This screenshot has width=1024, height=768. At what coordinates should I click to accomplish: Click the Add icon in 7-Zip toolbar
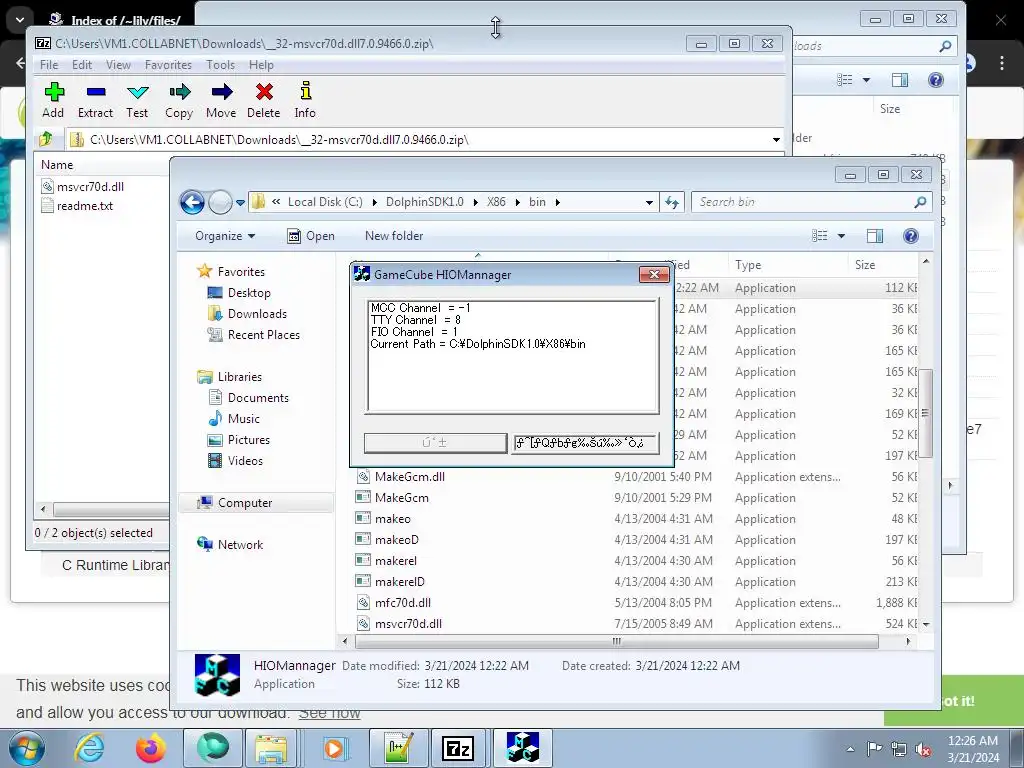54,99
